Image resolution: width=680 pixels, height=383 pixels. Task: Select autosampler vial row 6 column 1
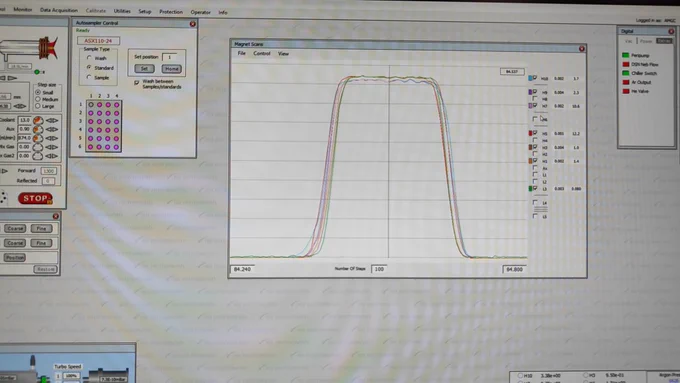91,147
